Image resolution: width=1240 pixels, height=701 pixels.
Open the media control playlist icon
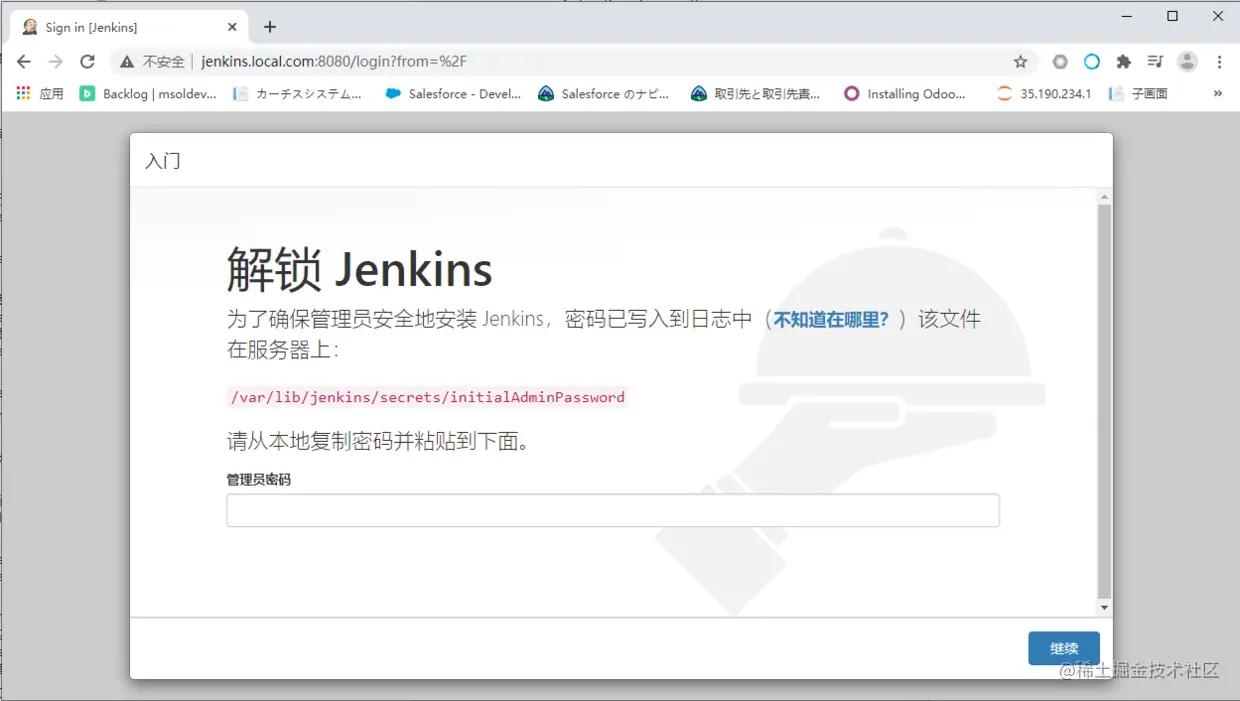(1155, 62)
